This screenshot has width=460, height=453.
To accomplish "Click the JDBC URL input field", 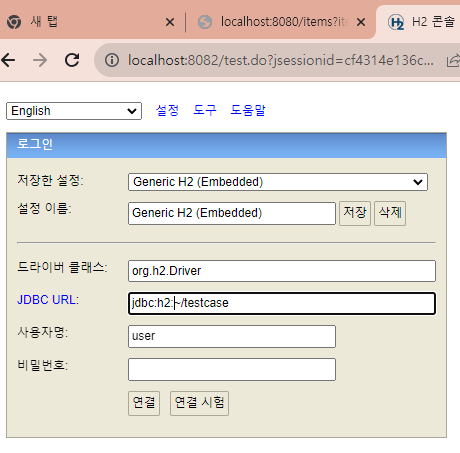I will coord(282,303).
